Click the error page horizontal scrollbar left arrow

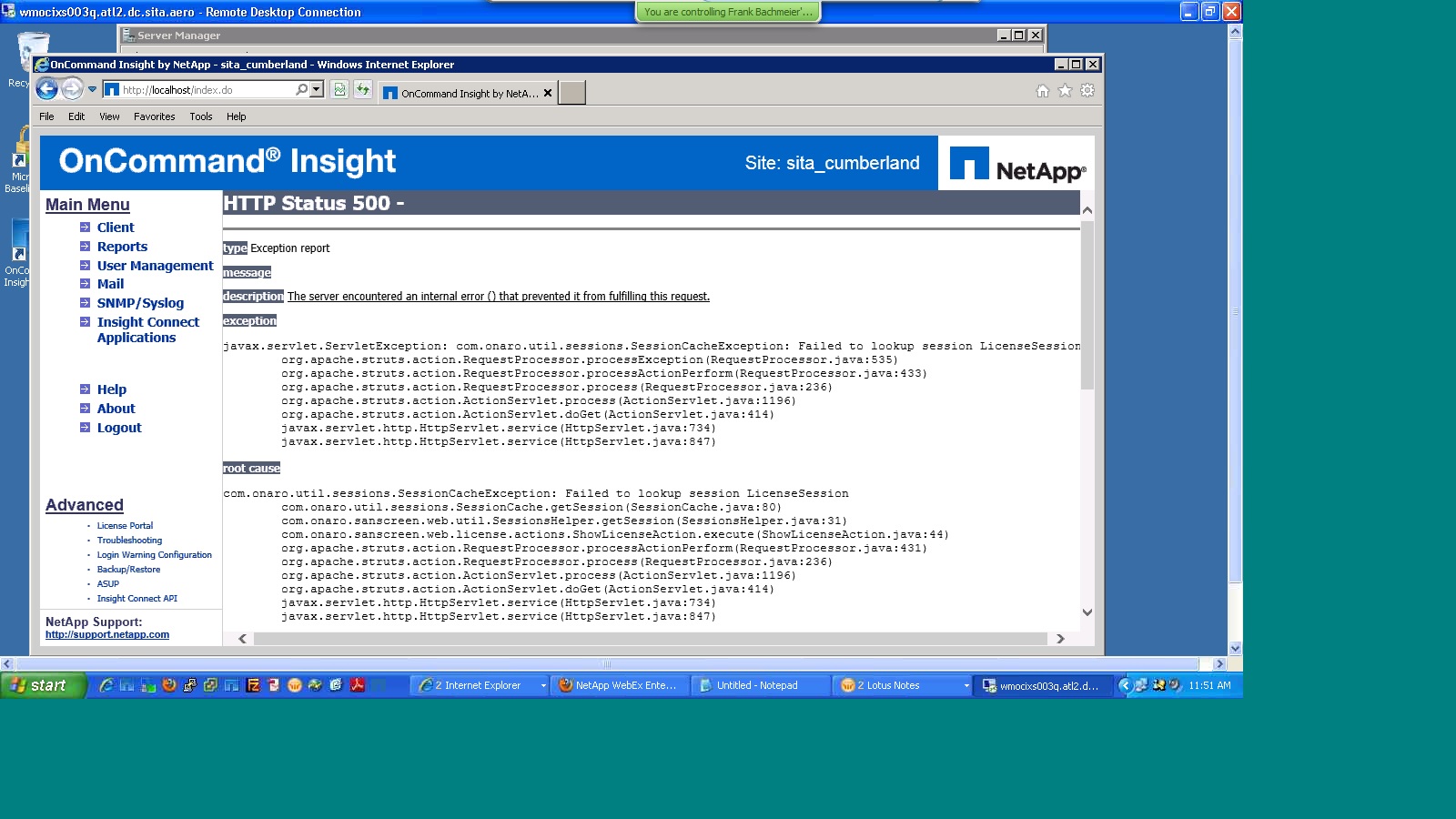click(243, 639)
